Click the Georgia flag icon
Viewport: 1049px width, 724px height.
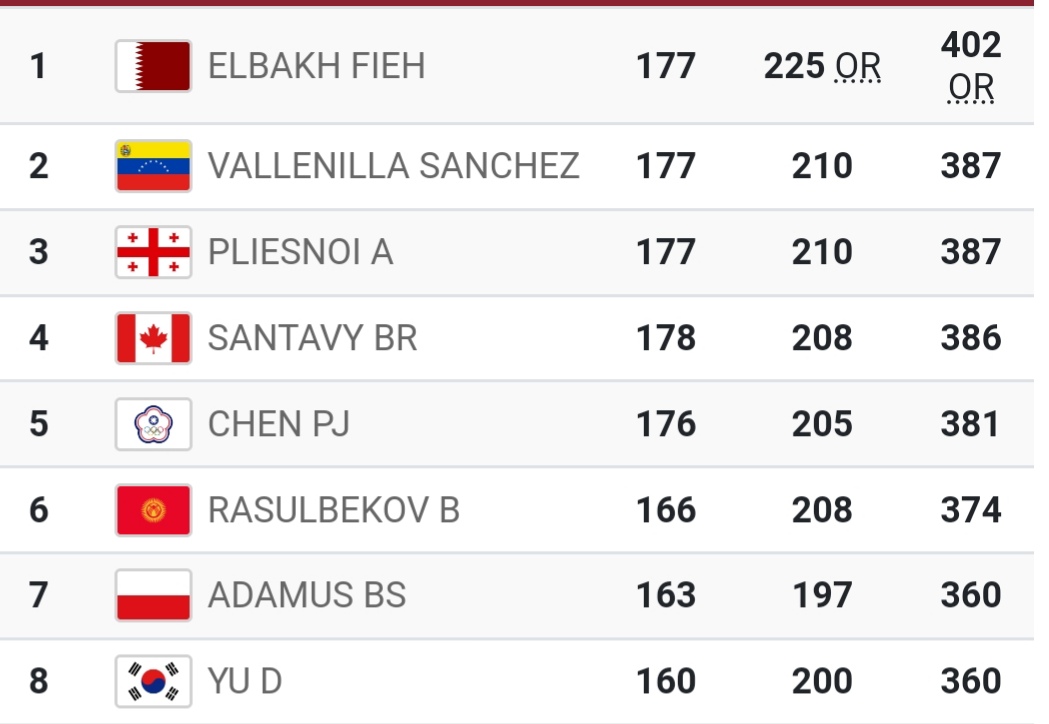[153, 252]
